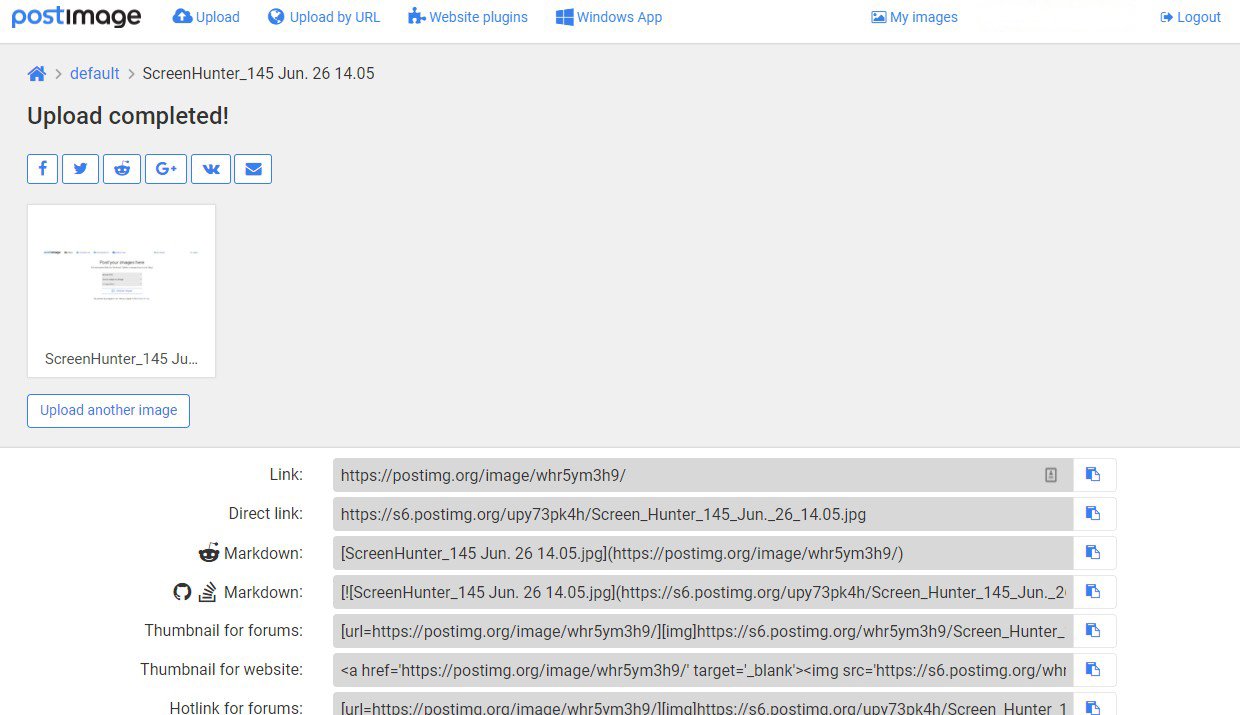Share via email icon
This screenshot has width=1240, height=715.
[x=253, y=169]
